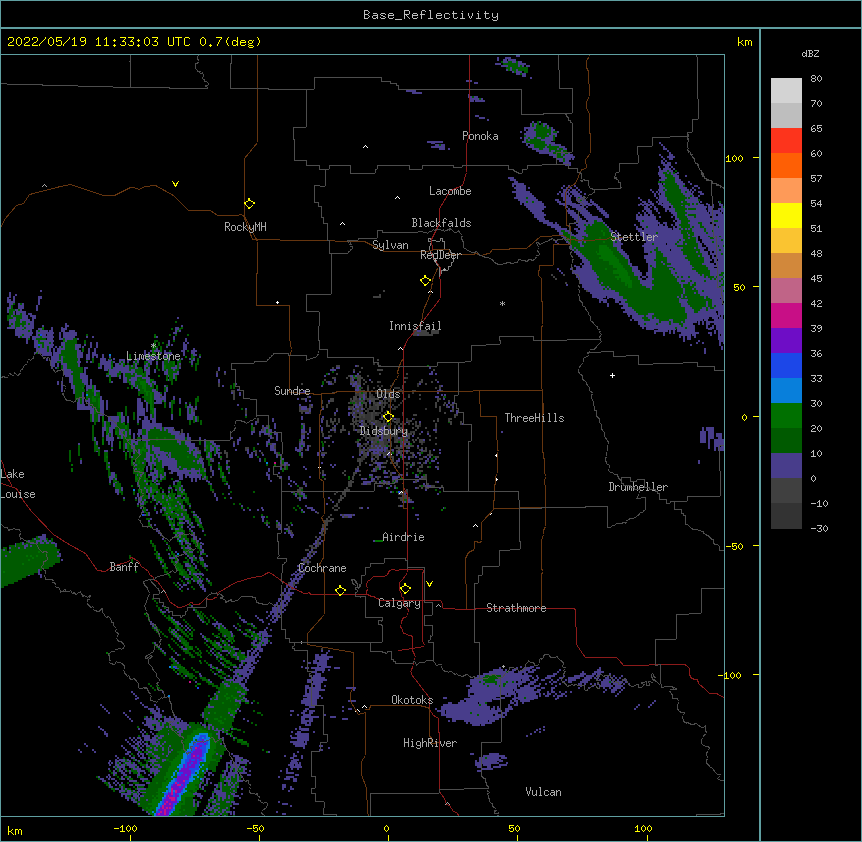Click the white plus marker north of Drumheller

tap(612, 375)
